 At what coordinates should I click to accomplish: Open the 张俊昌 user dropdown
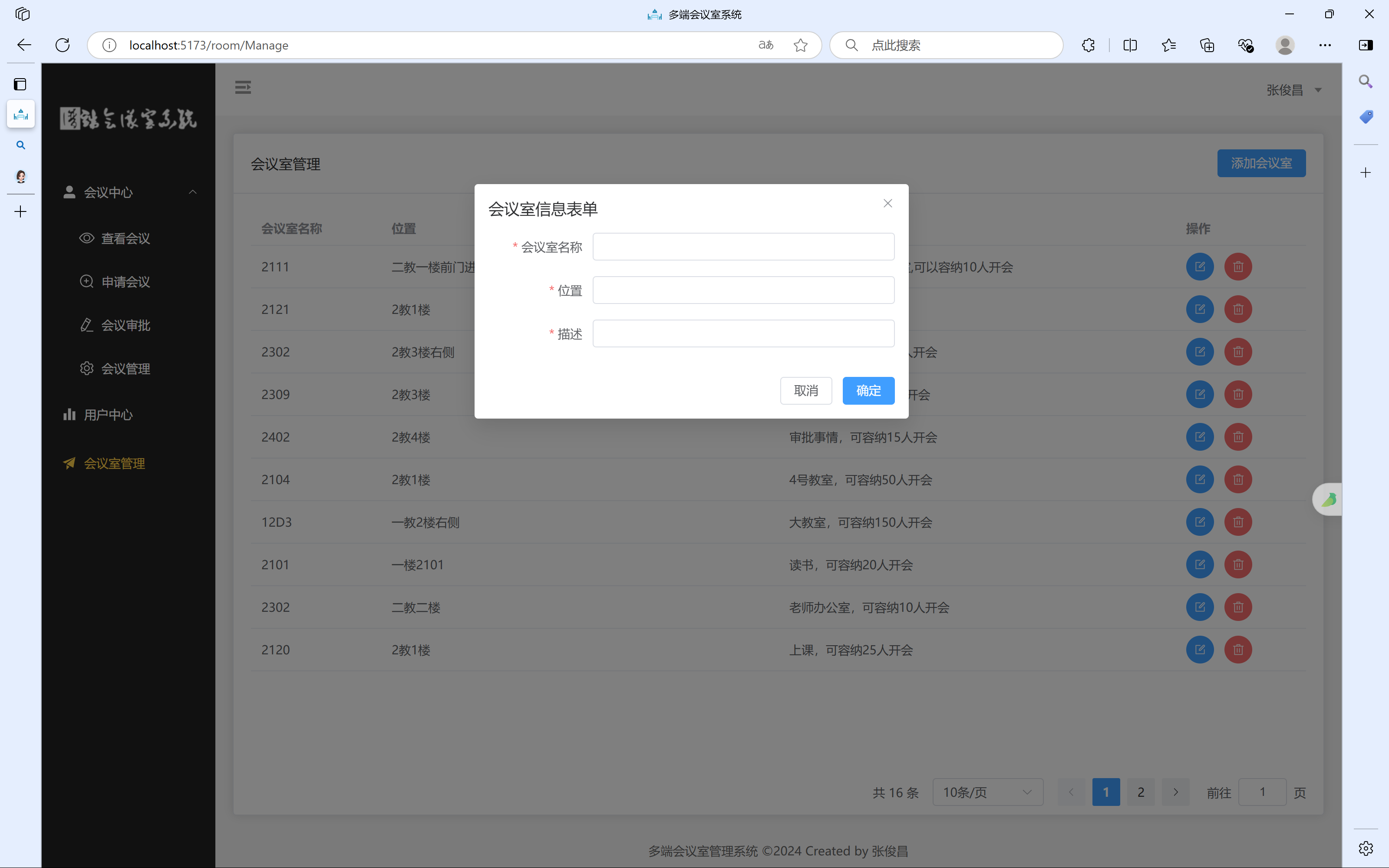(x=1294, y=90)
